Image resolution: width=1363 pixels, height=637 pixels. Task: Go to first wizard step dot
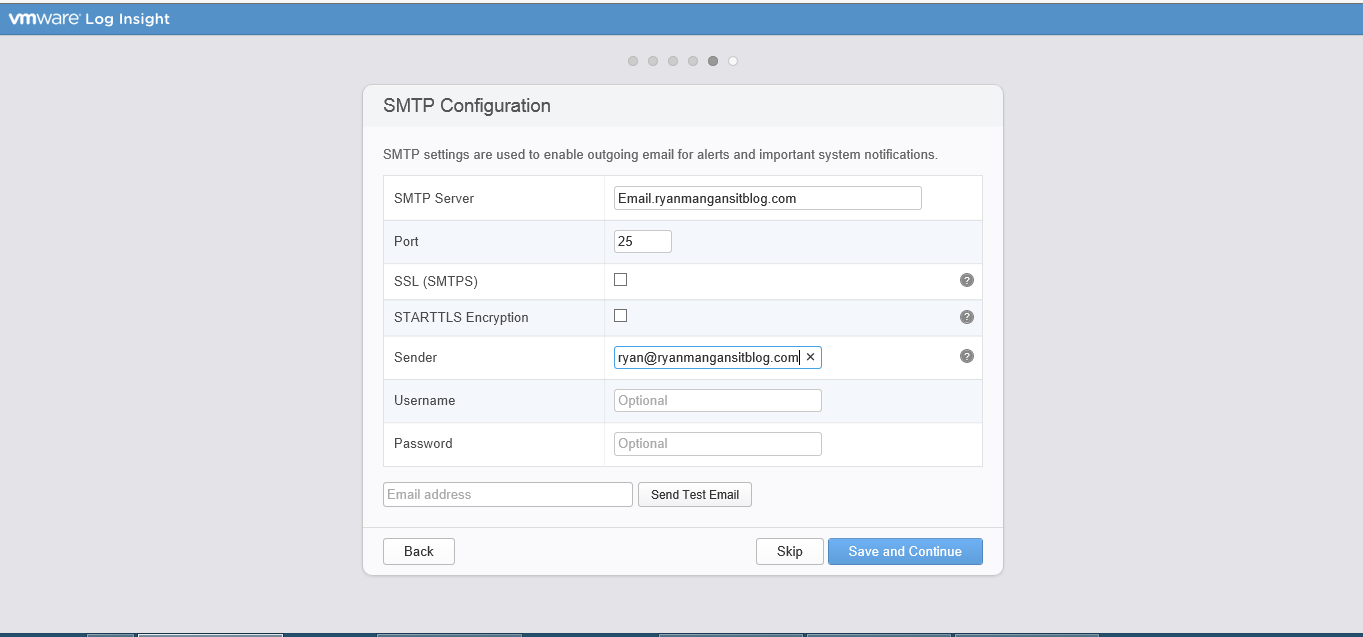click(633, 61)
